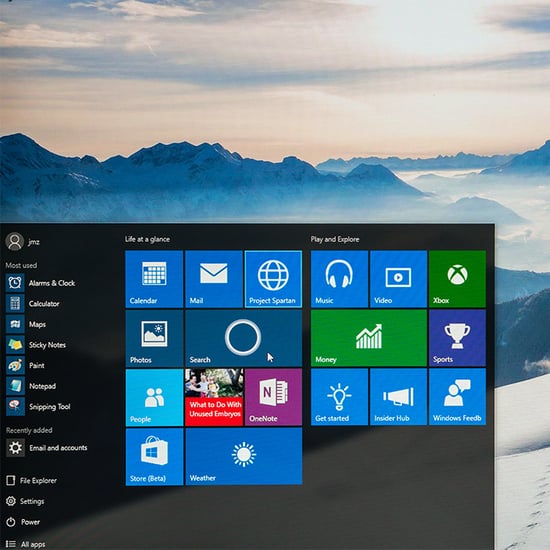Screen dimensions: 550x550
Task: Open the Mail tile
Action: click(214, 279)
